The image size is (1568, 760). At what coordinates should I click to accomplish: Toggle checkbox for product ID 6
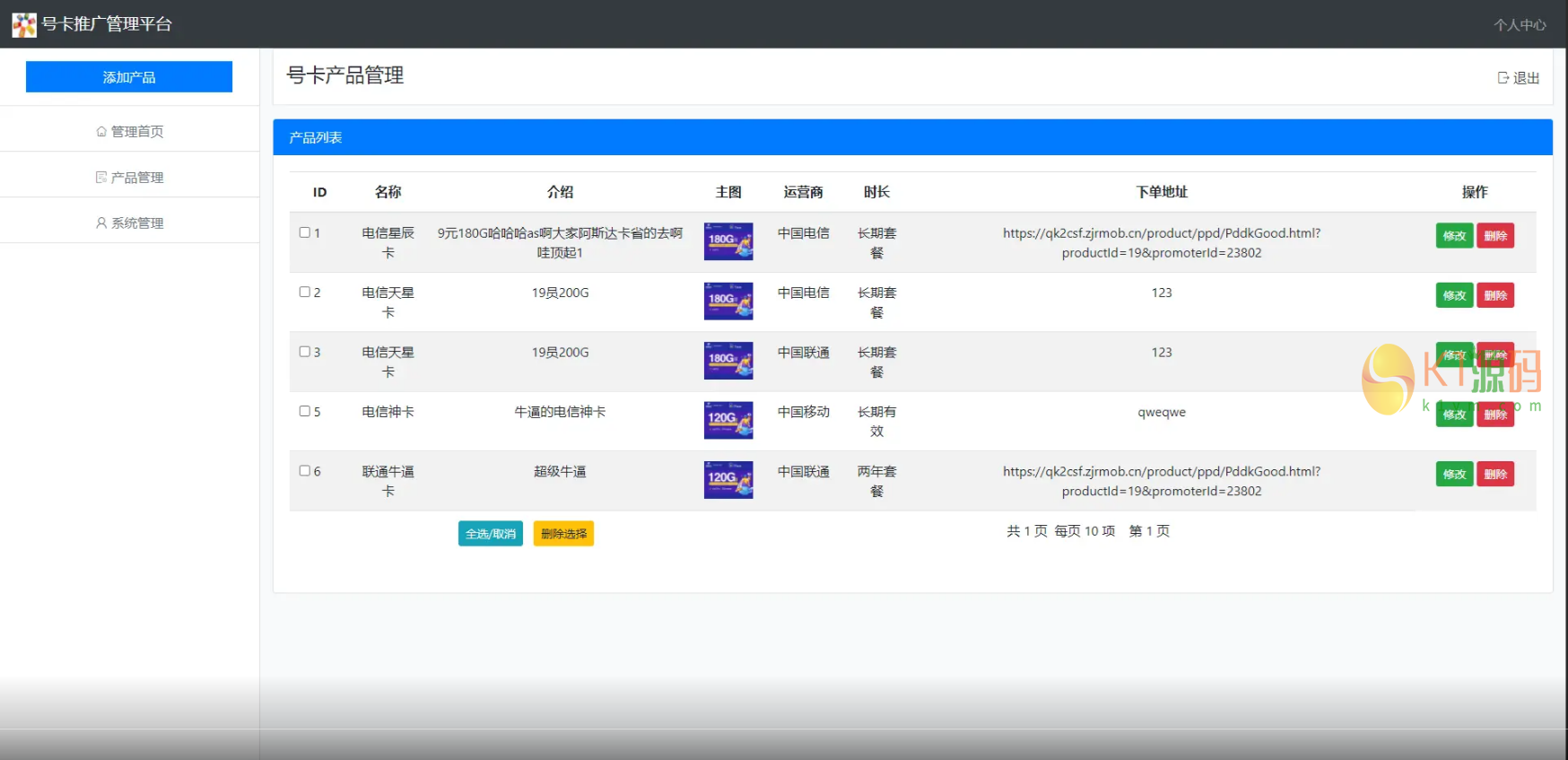[305, 470]
